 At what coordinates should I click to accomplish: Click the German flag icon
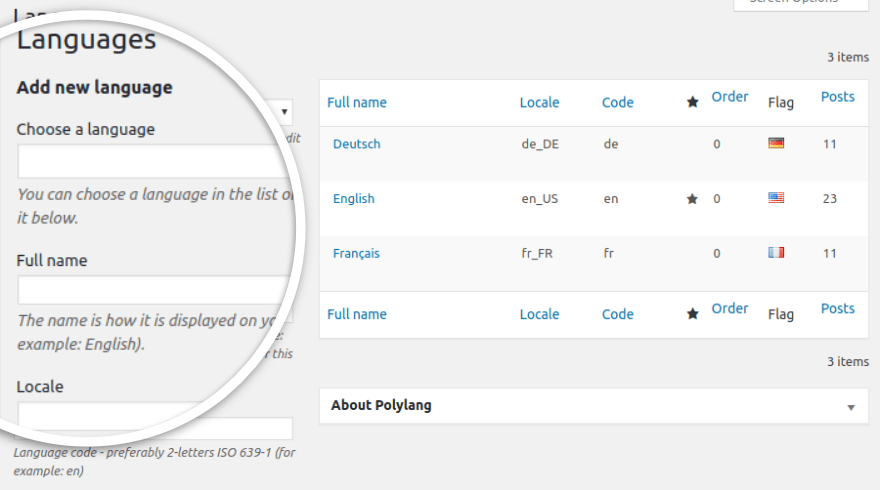(776, 143)
